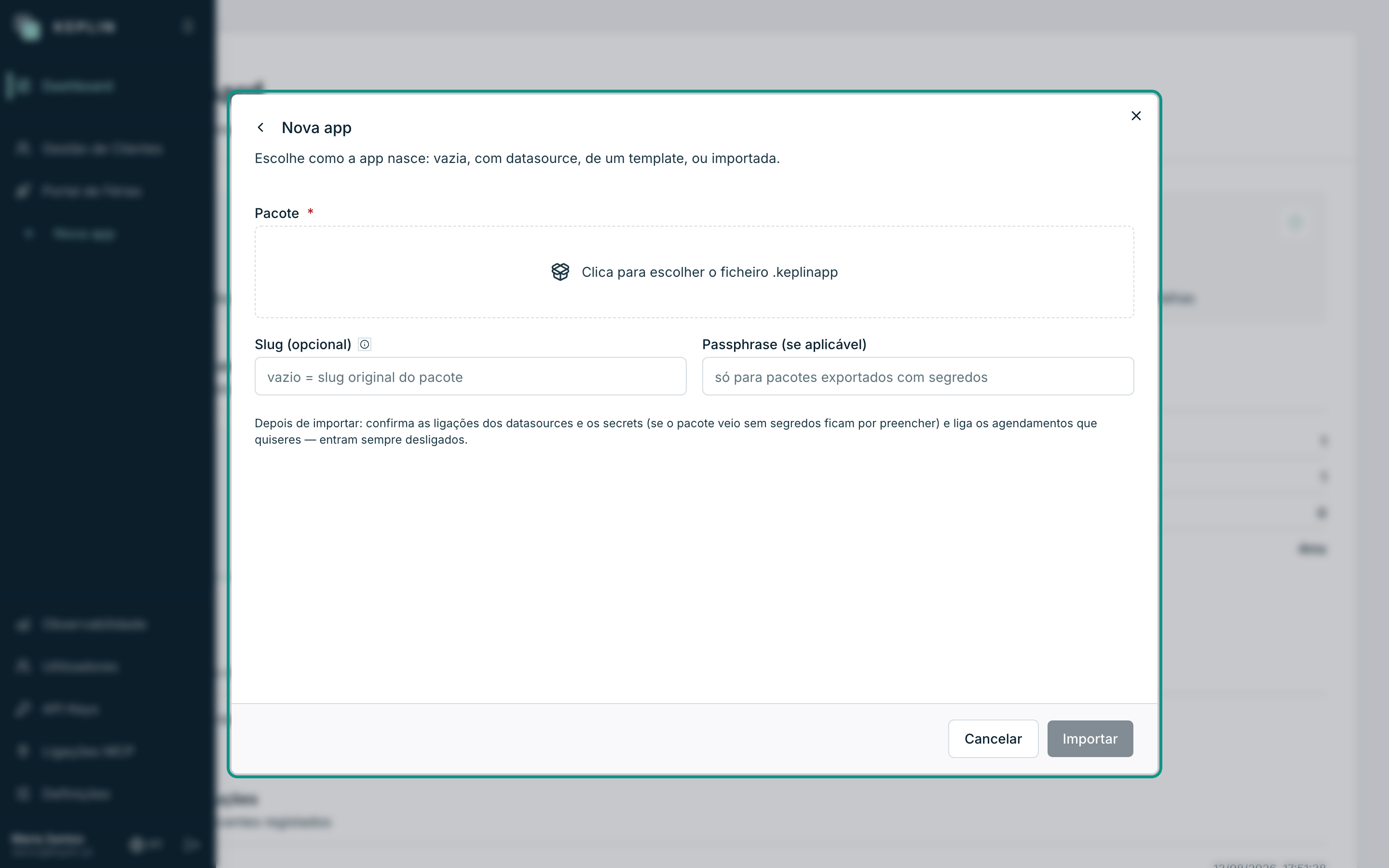The height and width of the screenshot is (868, 1389).
Task: Choose a .keplinapp file in the Pacote area
Action: 694,271
